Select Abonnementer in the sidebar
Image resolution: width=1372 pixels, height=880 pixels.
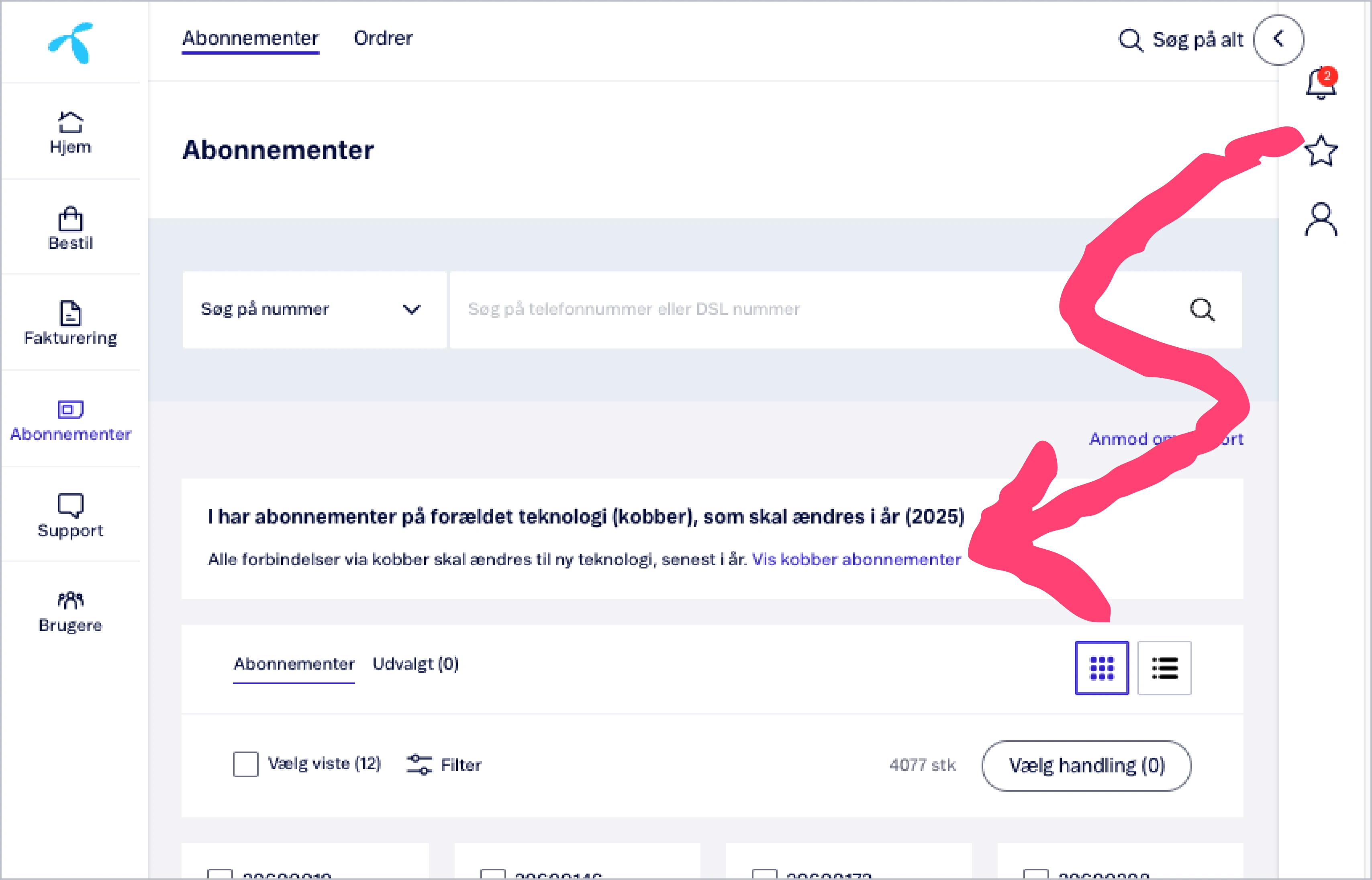[x=70, y=421]
